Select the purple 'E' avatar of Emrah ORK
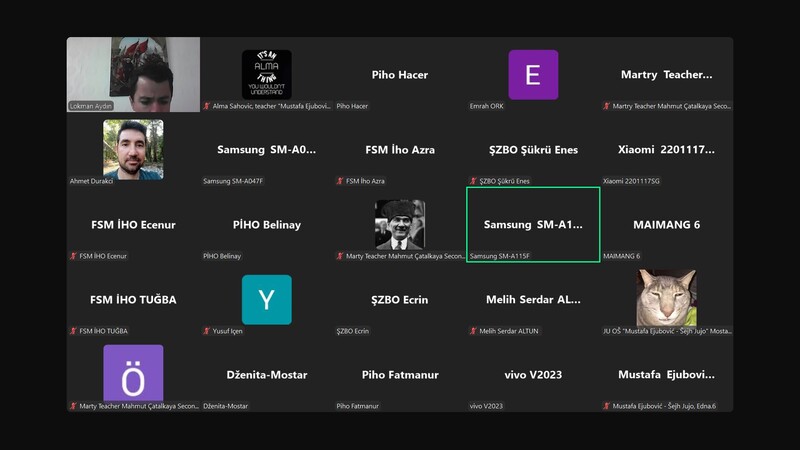Viewport: 800px width, 450px height. [533, 75]
